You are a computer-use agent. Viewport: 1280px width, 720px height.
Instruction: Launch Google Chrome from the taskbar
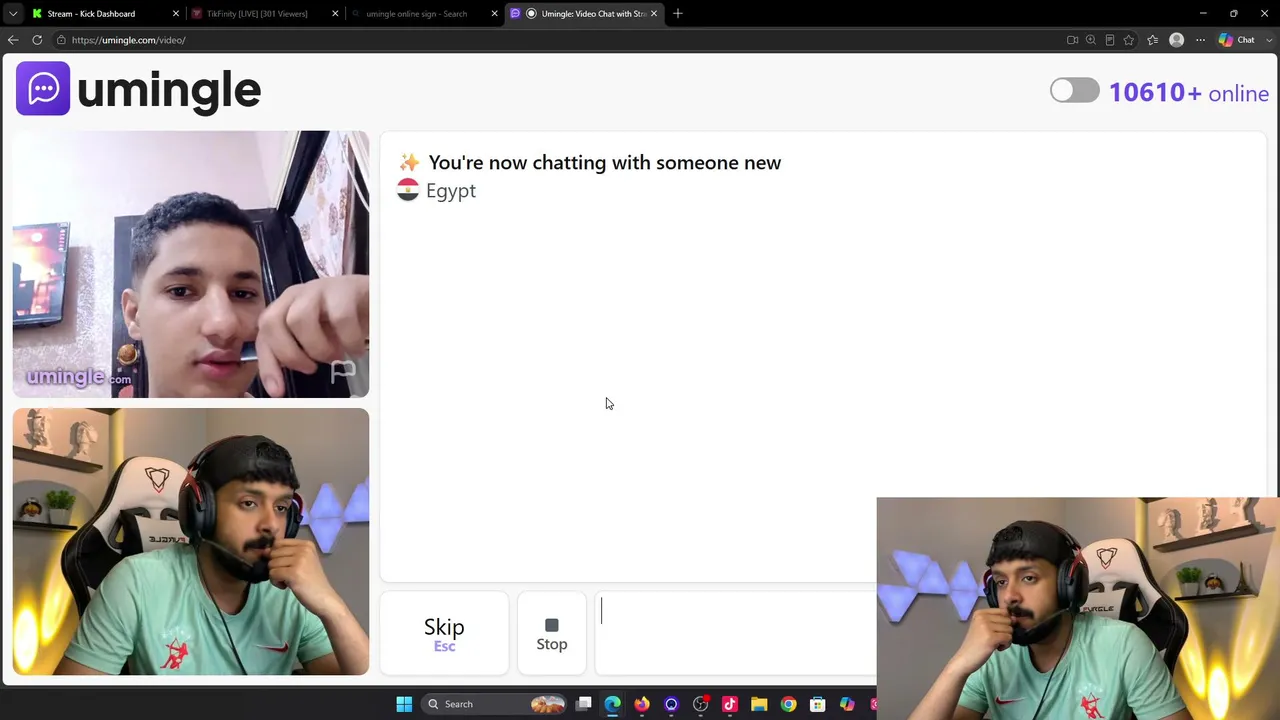[789, 704]
